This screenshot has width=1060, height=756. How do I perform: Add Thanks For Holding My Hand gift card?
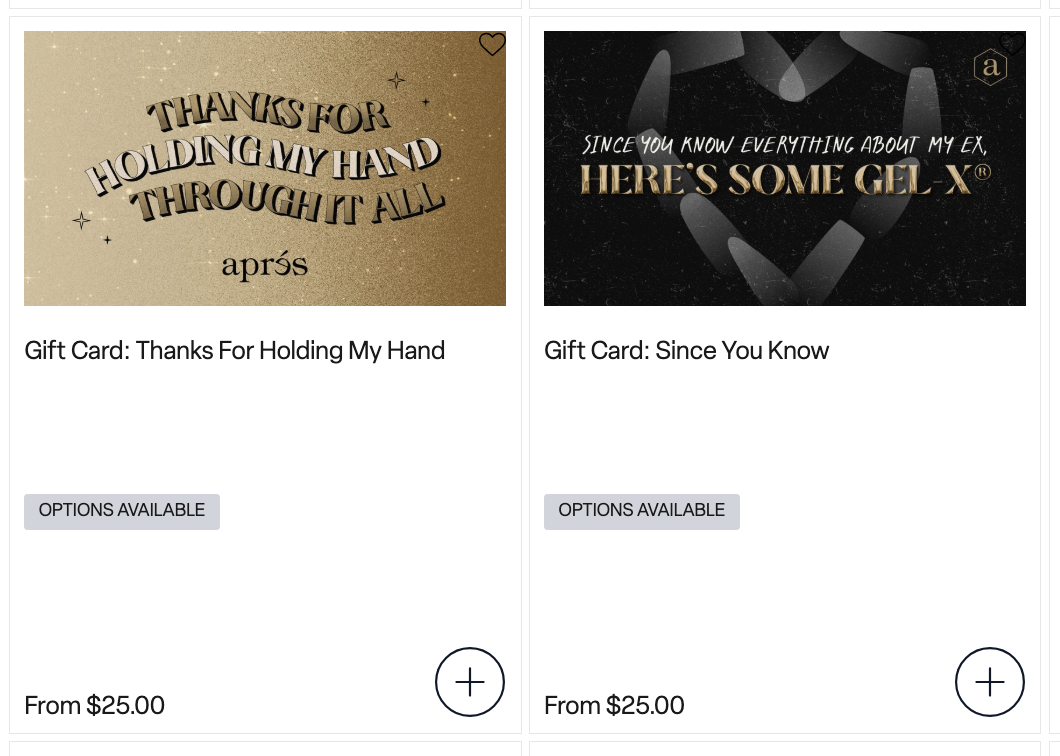(470, 682)
